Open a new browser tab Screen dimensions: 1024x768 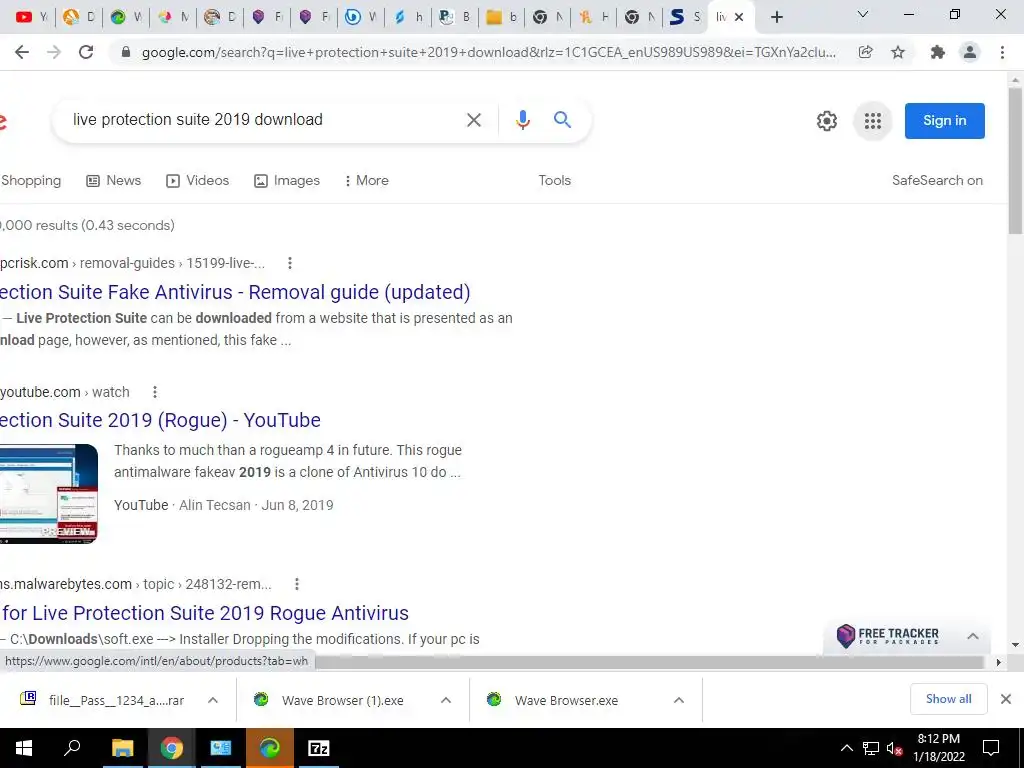tap(776, 17)
